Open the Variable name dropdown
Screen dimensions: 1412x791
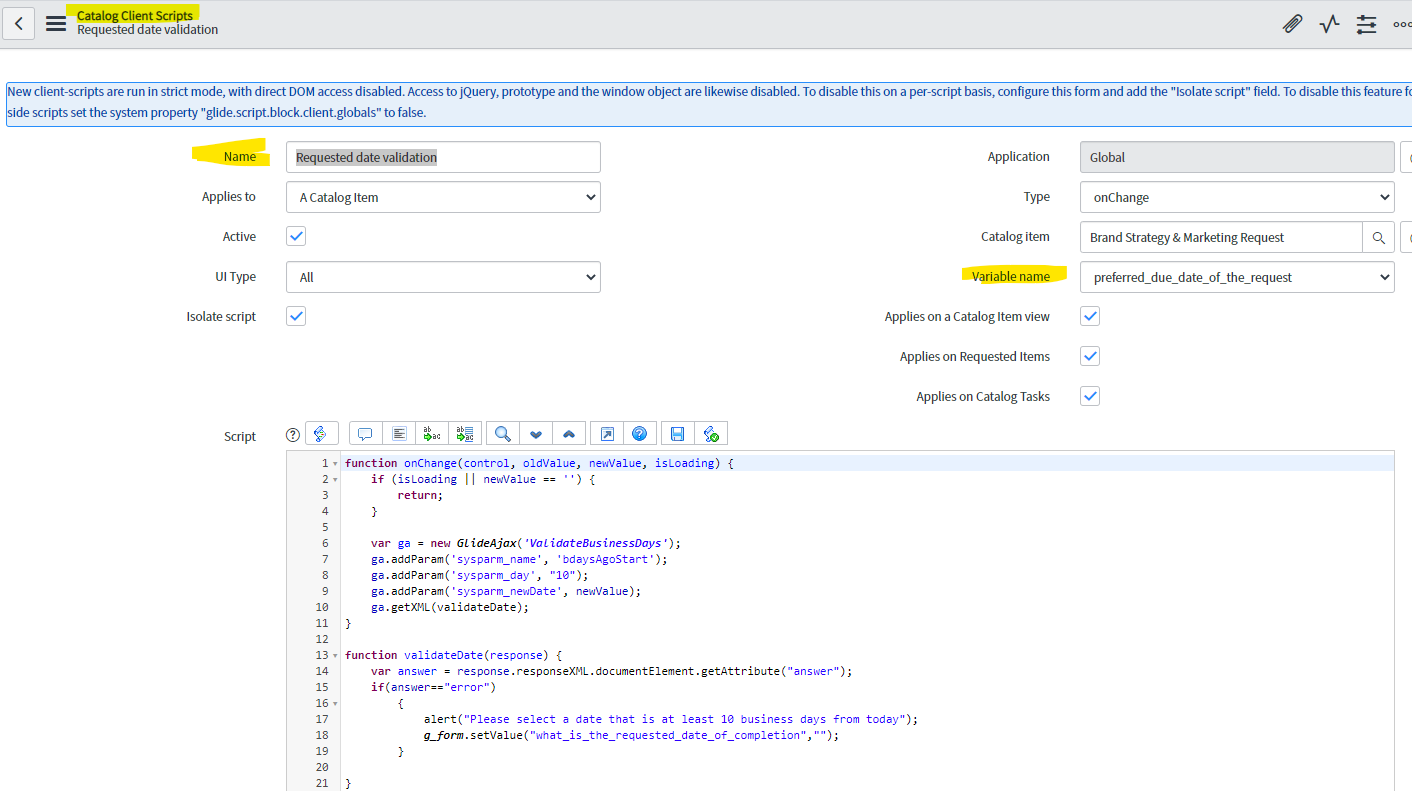[x=1236, y=277]
